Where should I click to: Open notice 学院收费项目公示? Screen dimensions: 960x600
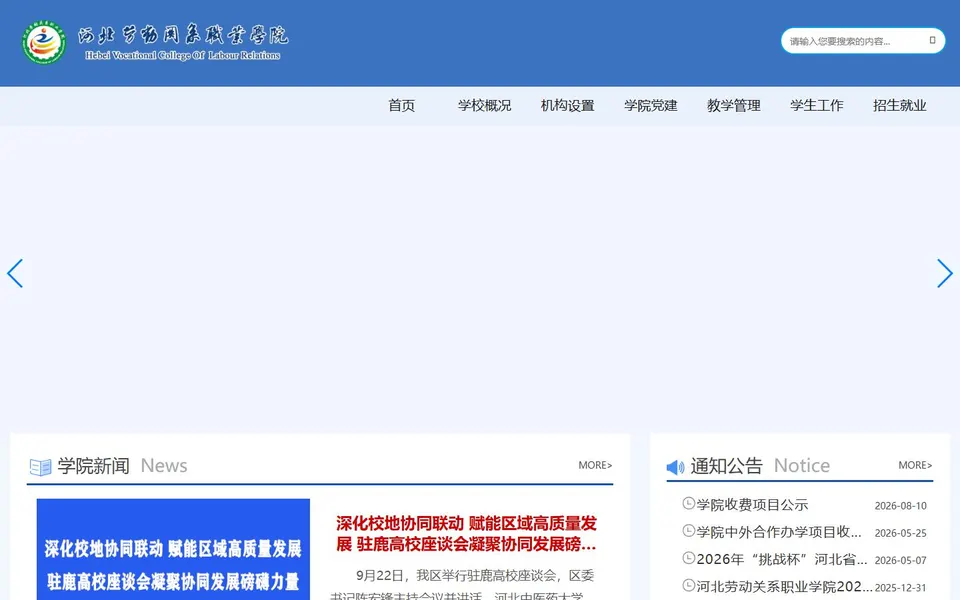pyautogui.click(x=752, y=505)
